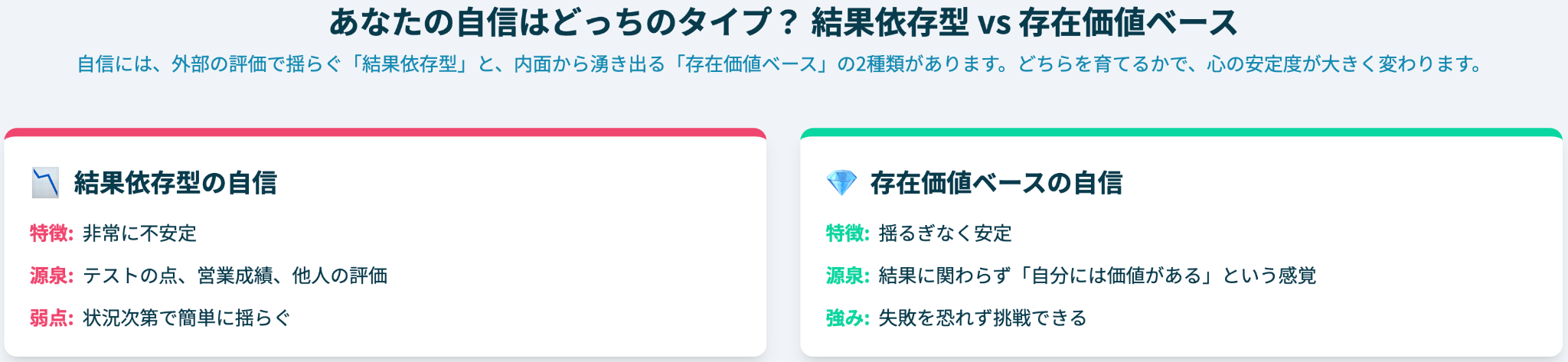This screenshot has height=362, width=1568.
Task: Click the red 特徴: label in left card
Action: pyautogui.click(x=51, y=233)
